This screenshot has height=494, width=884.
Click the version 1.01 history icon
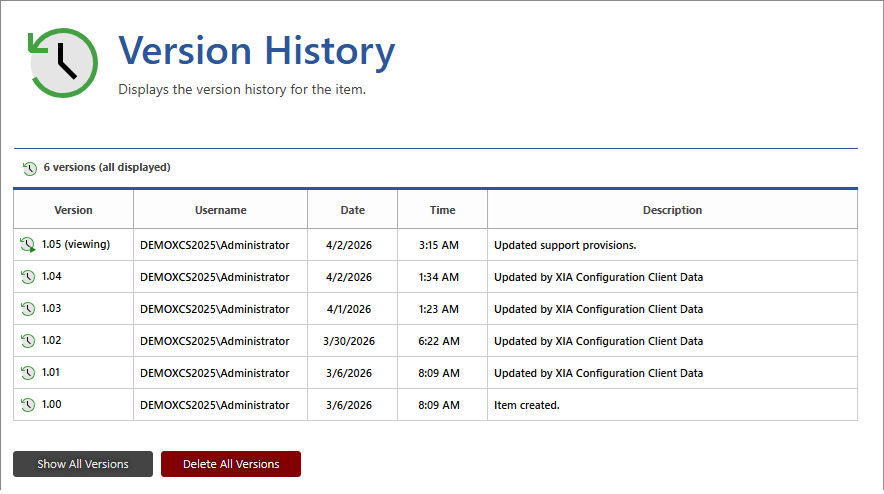(27, 373)
